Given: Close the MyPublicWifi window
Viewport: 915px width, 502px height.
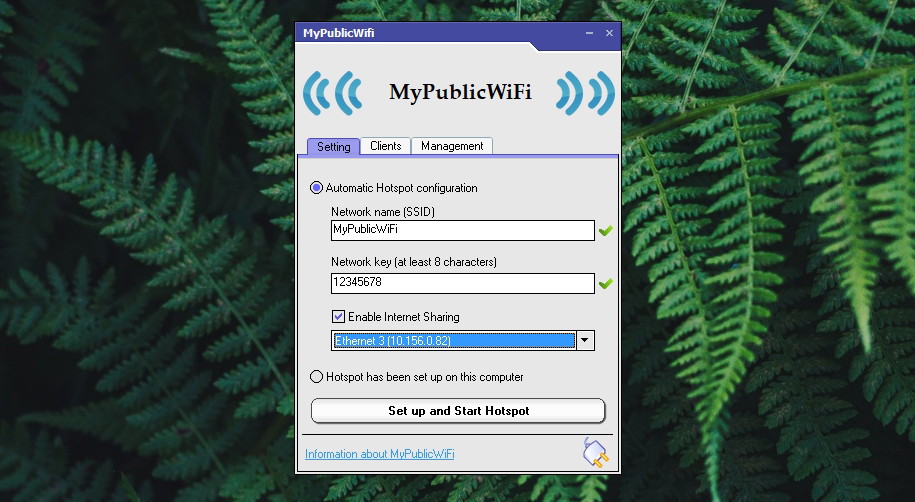Looking at the screenshot, I should pyautogui.click(x=609, y=33).
